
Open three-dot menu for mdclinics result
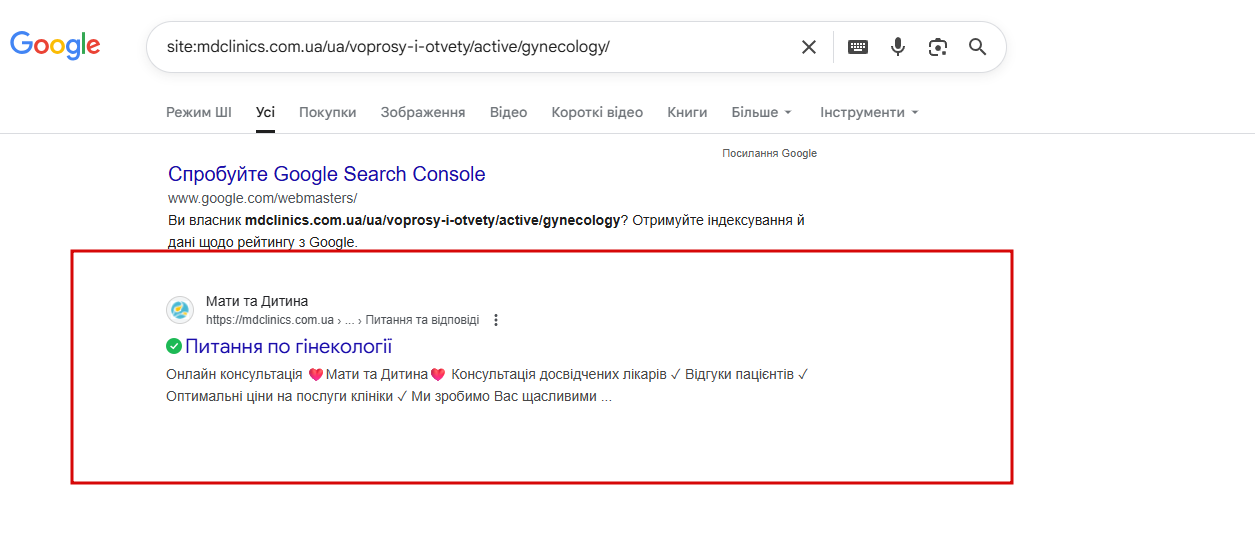pos(496,320)
